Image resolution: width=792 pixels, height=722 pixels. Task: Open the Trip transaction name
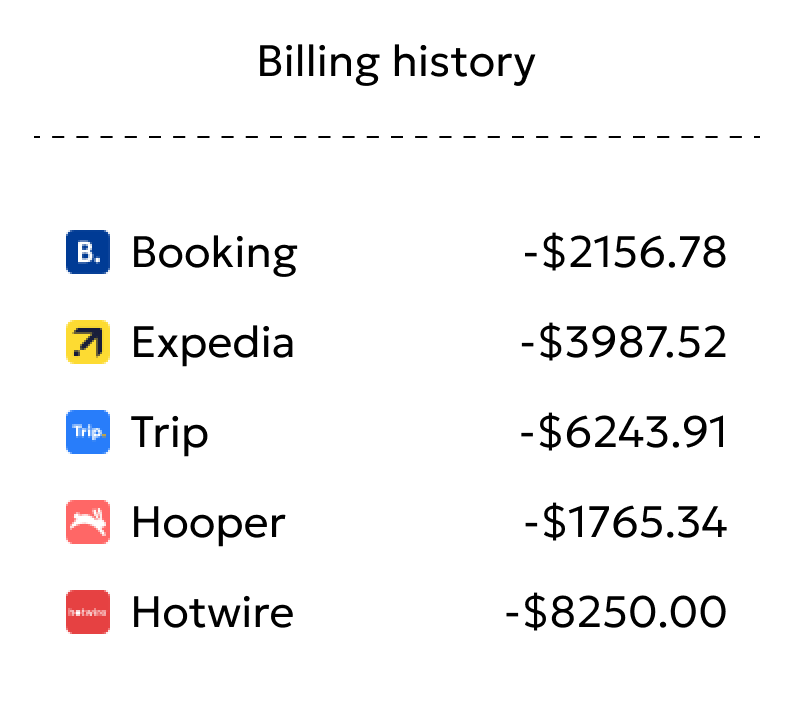point(169,434)
